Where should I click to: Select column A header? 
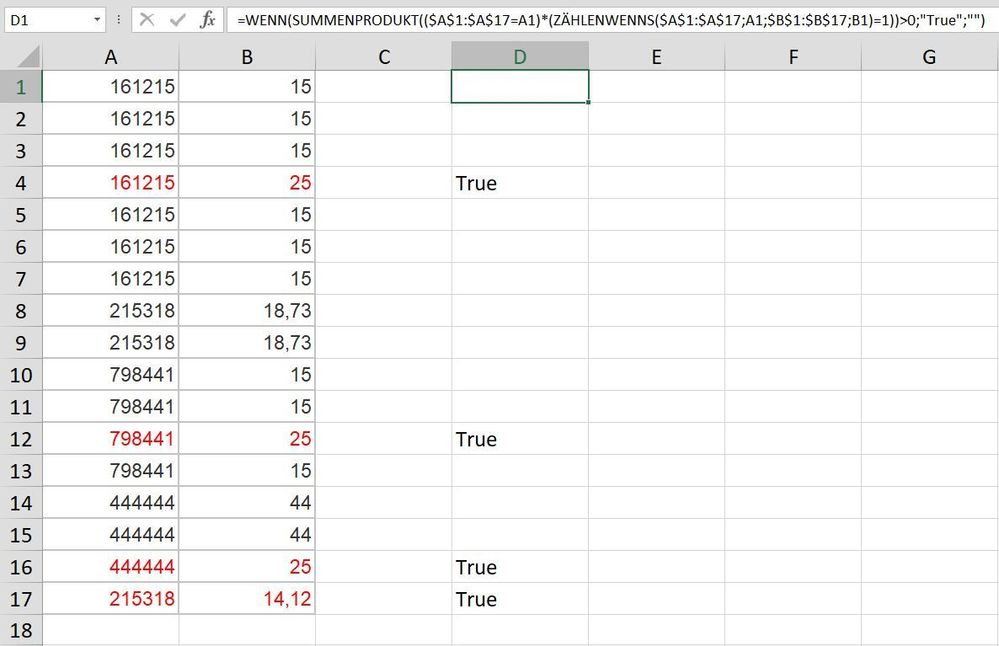coord(111,57)
